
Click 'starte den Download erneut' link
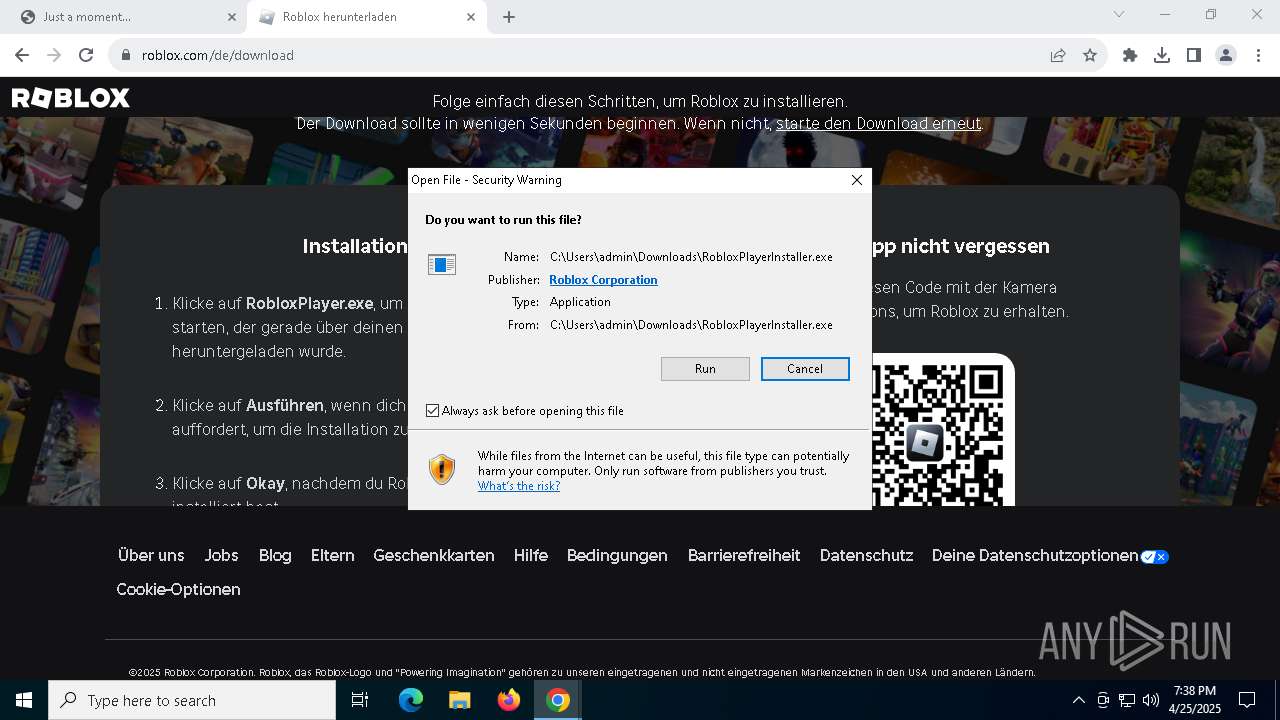tap(878, 124)
